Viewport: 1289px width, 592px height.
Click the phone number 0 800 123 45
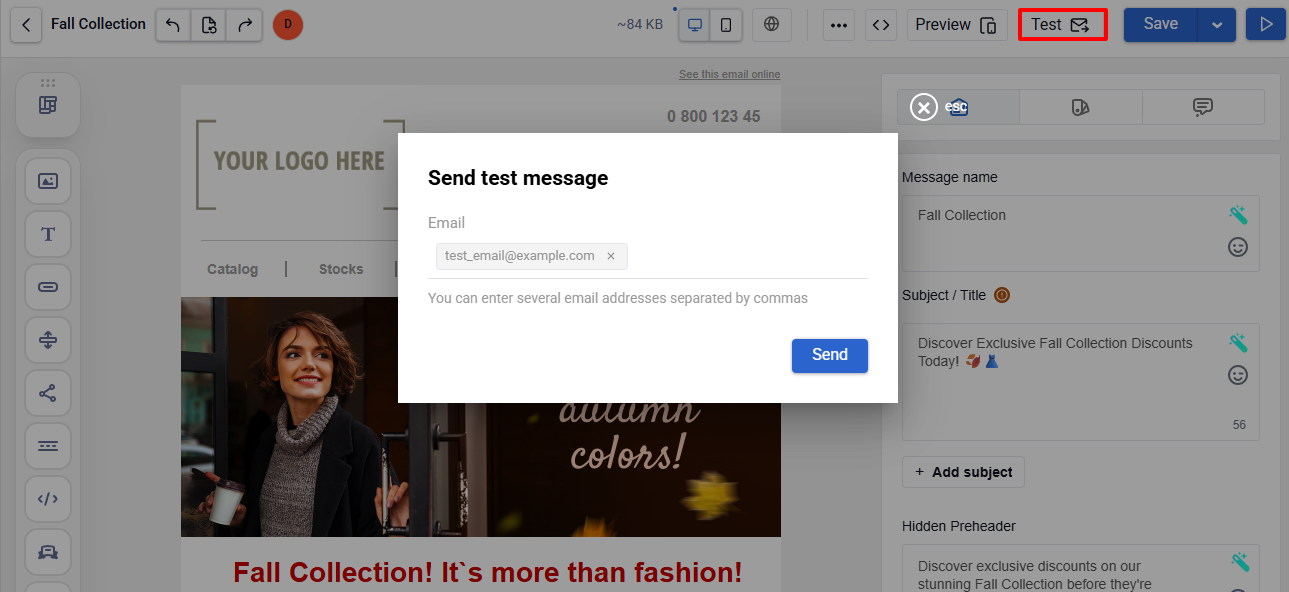[714, 117]
